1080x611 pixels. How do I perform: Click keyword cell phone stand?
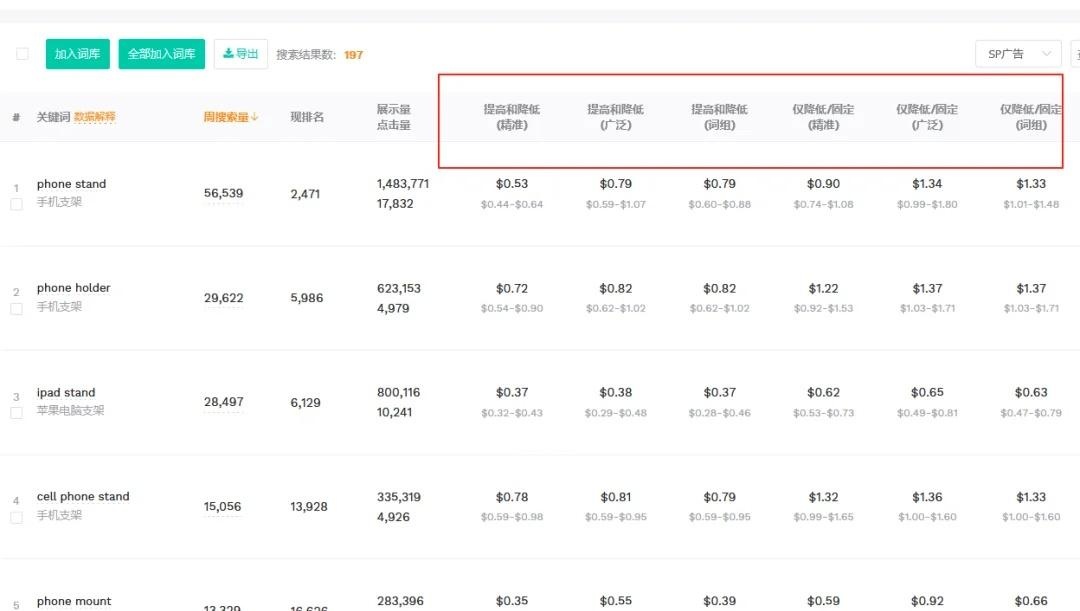83,497
